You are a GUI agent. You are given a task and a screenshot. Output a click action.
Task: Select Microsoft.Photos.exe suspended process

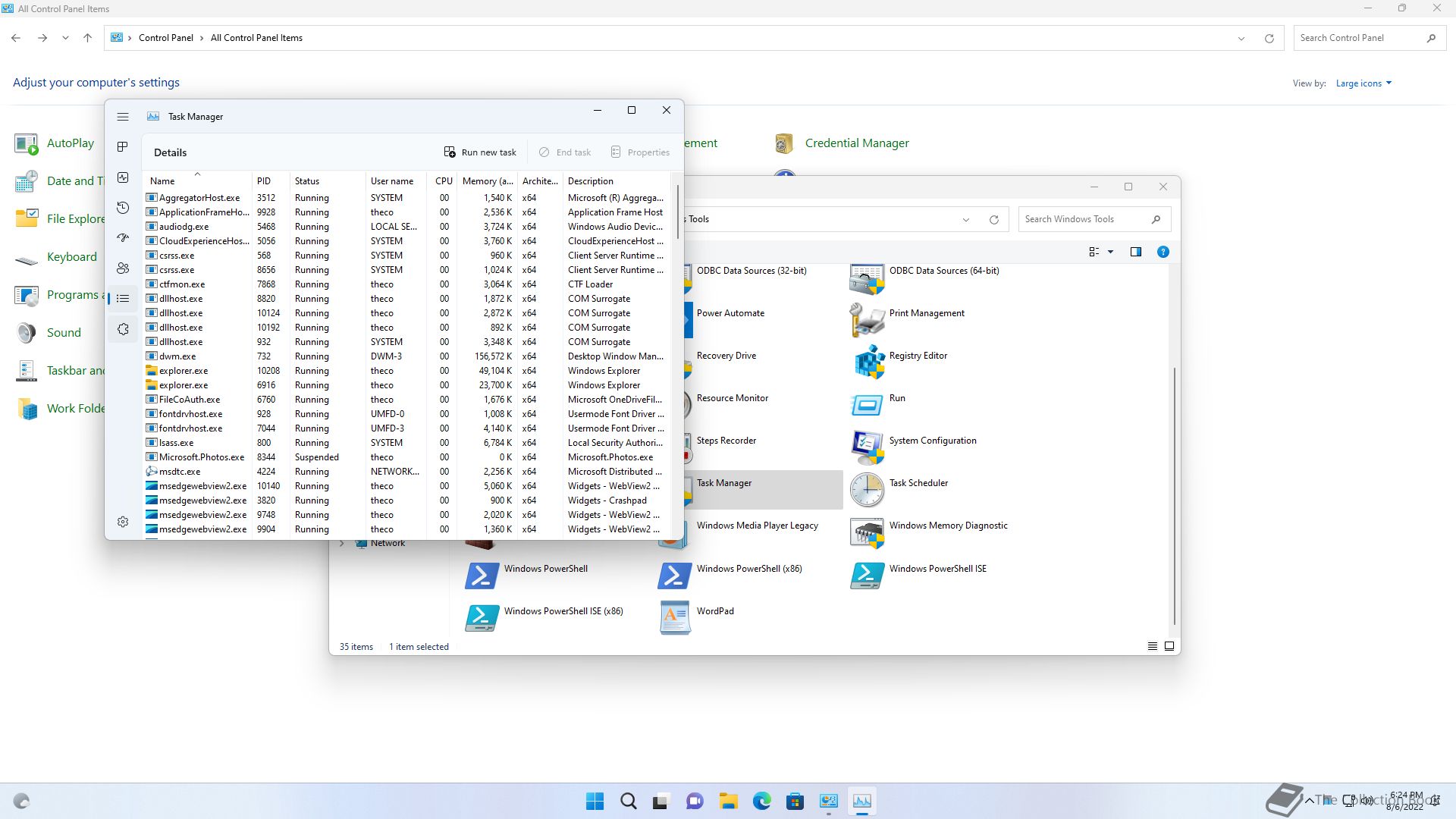coord(406,457)
